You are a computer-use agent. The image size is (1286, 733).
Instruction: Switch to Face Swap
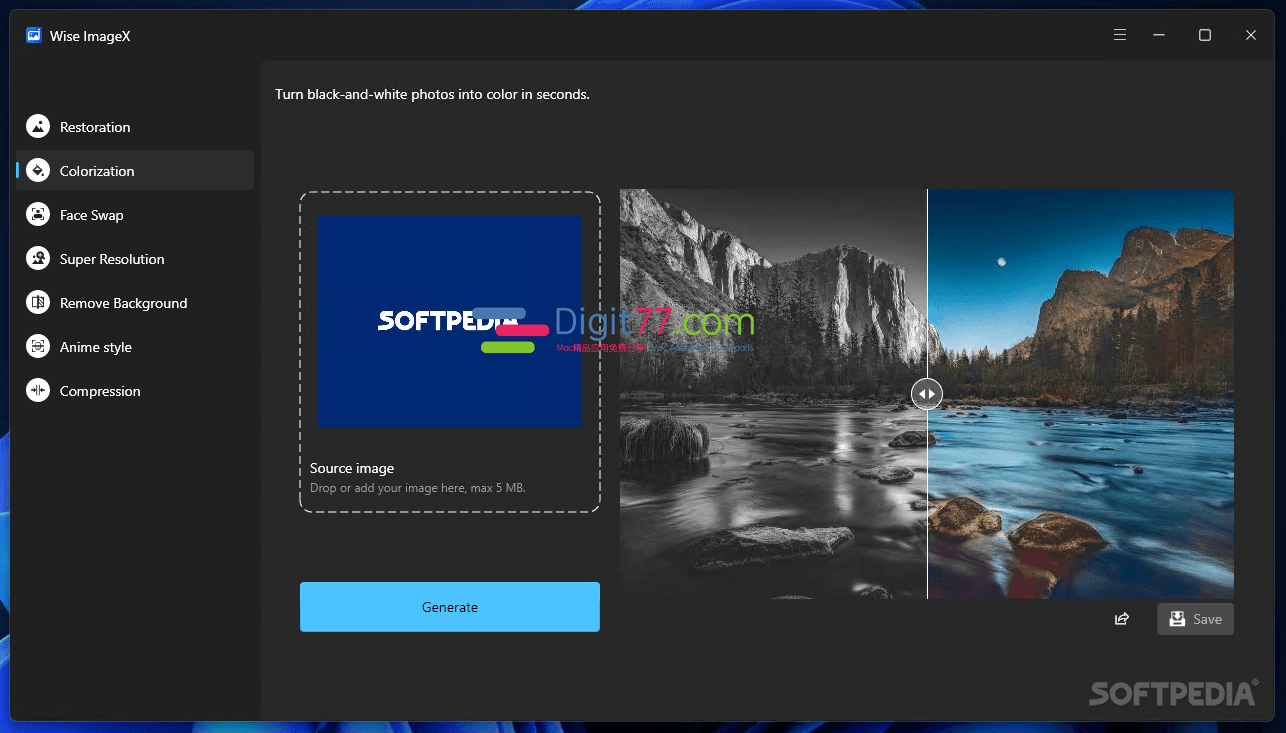pyautogui.click(x=135, y=215)
